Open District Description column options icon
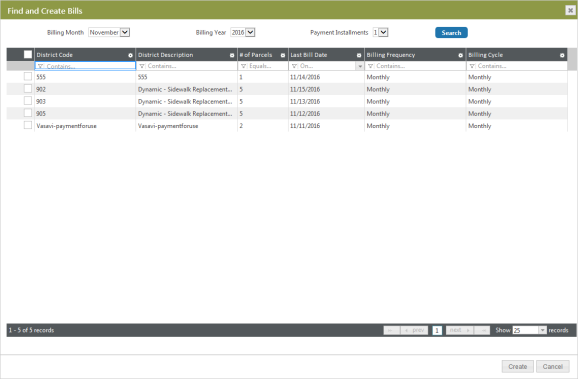Screen dimensions: 578x379 [232, 55]
